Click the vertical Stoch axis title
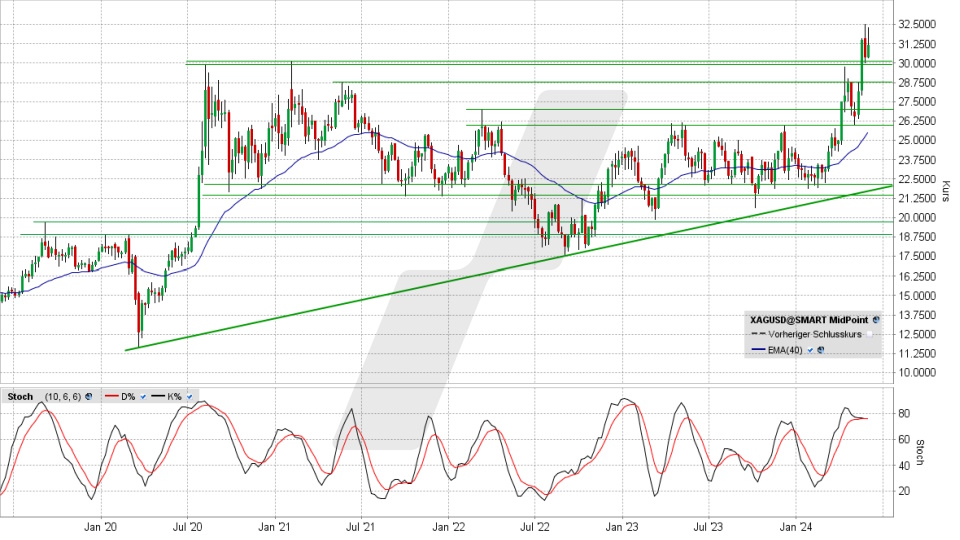The width and height of the screenshot is (960, 540). tap(920, 452)
